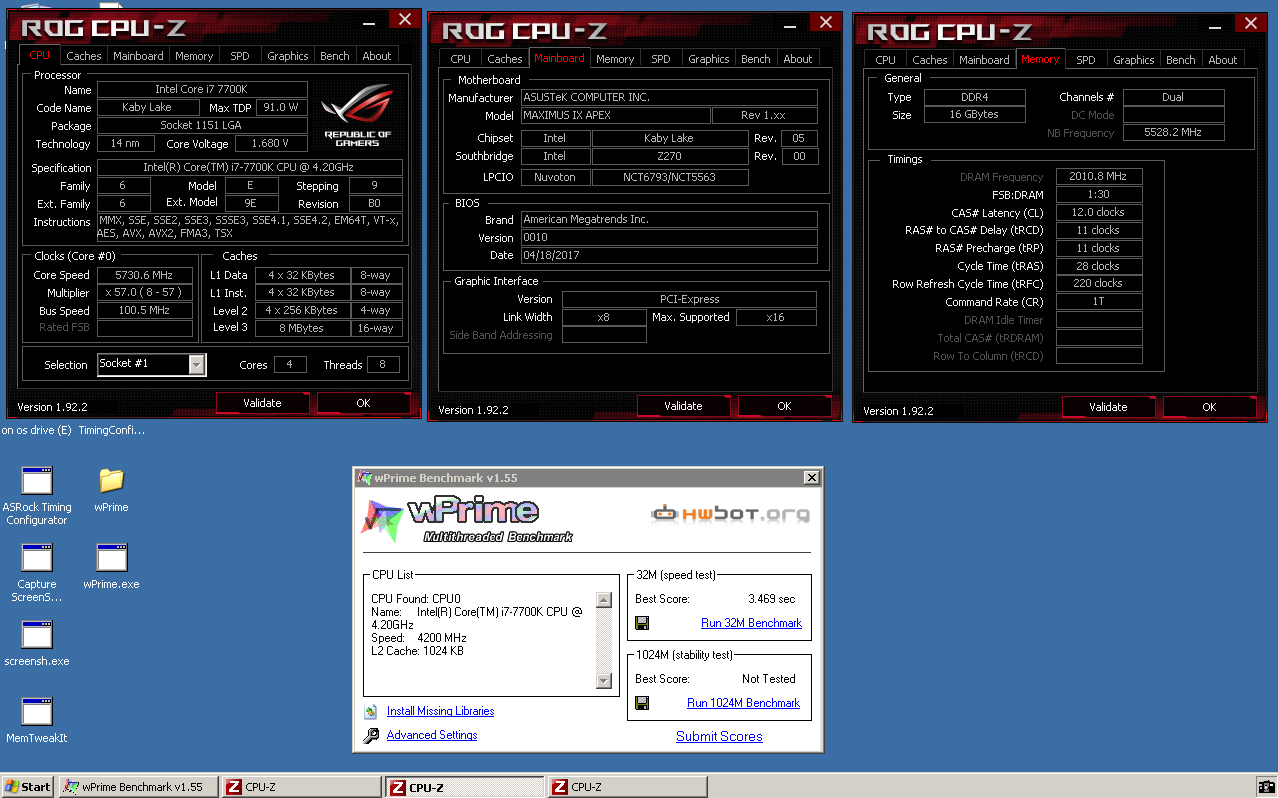Click the Core Speed value 5730.6 MHz
The height and width of the screenshot is (798, 1278).
(145, 275)
